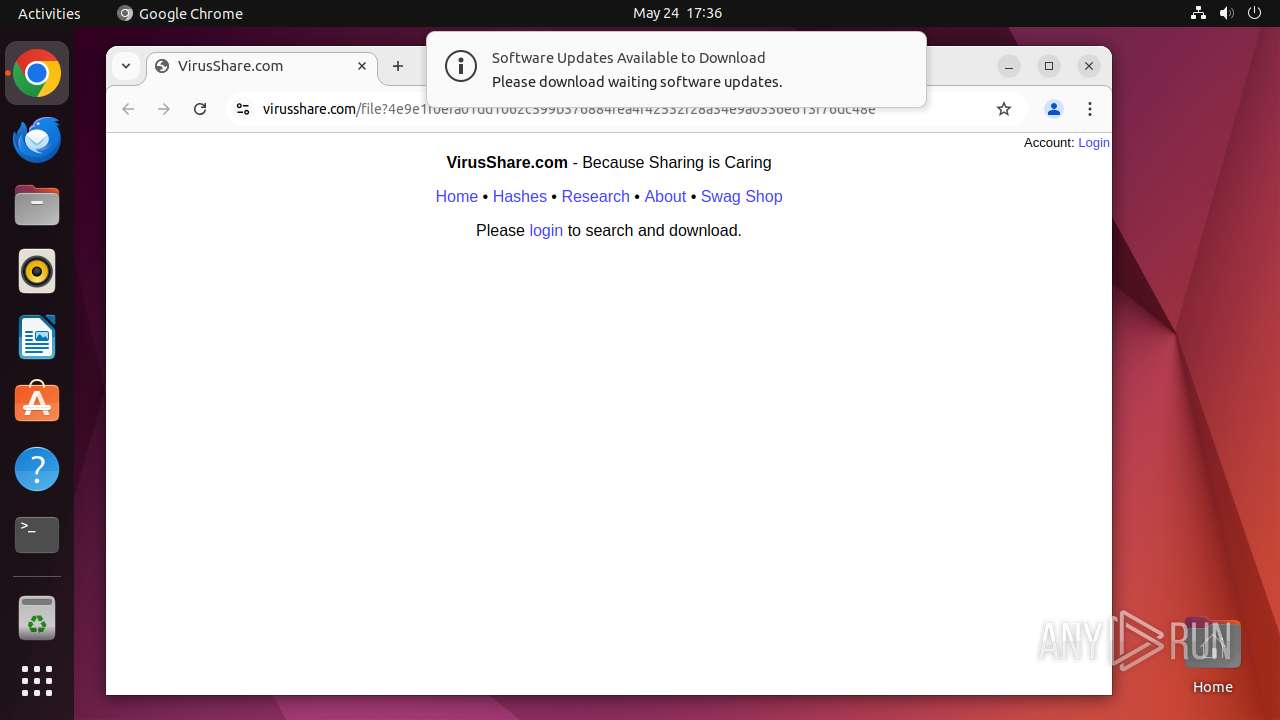Click the Account Login link
Viewport: 1280px width, 720px height.
1094,143
